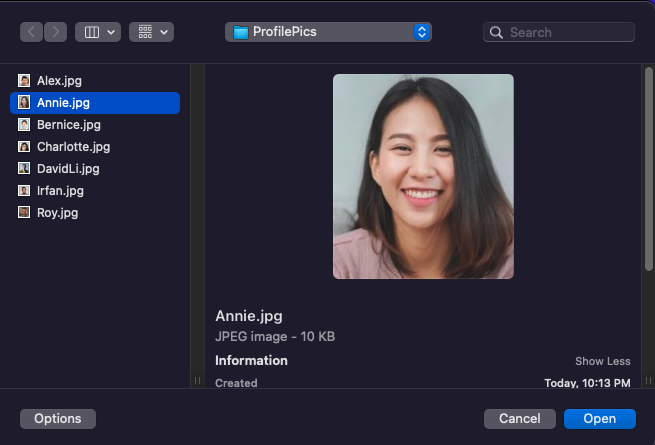Pick the DavidLi.jpg file icon
Image resolution: width=655 pixels, height=445 pixels.
[25, 169]
